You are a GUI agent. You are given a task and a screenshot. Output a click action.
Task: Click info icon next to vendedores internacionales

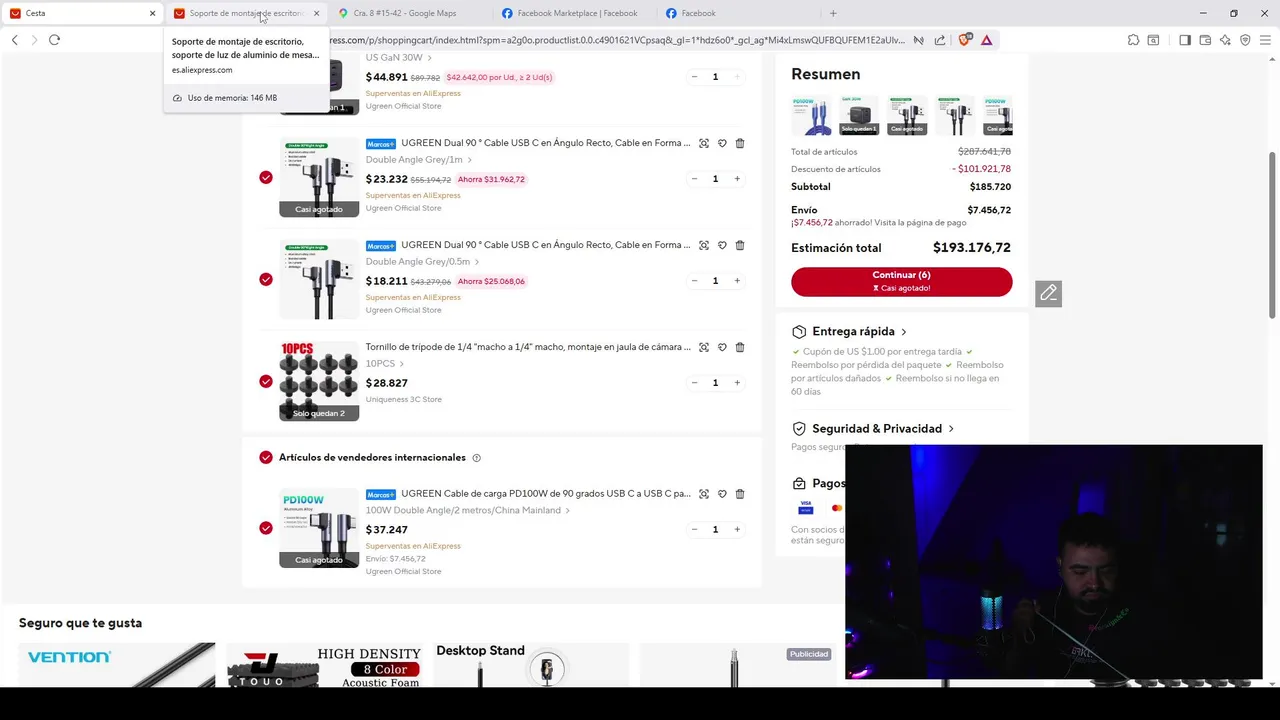[x=476, y=458]
